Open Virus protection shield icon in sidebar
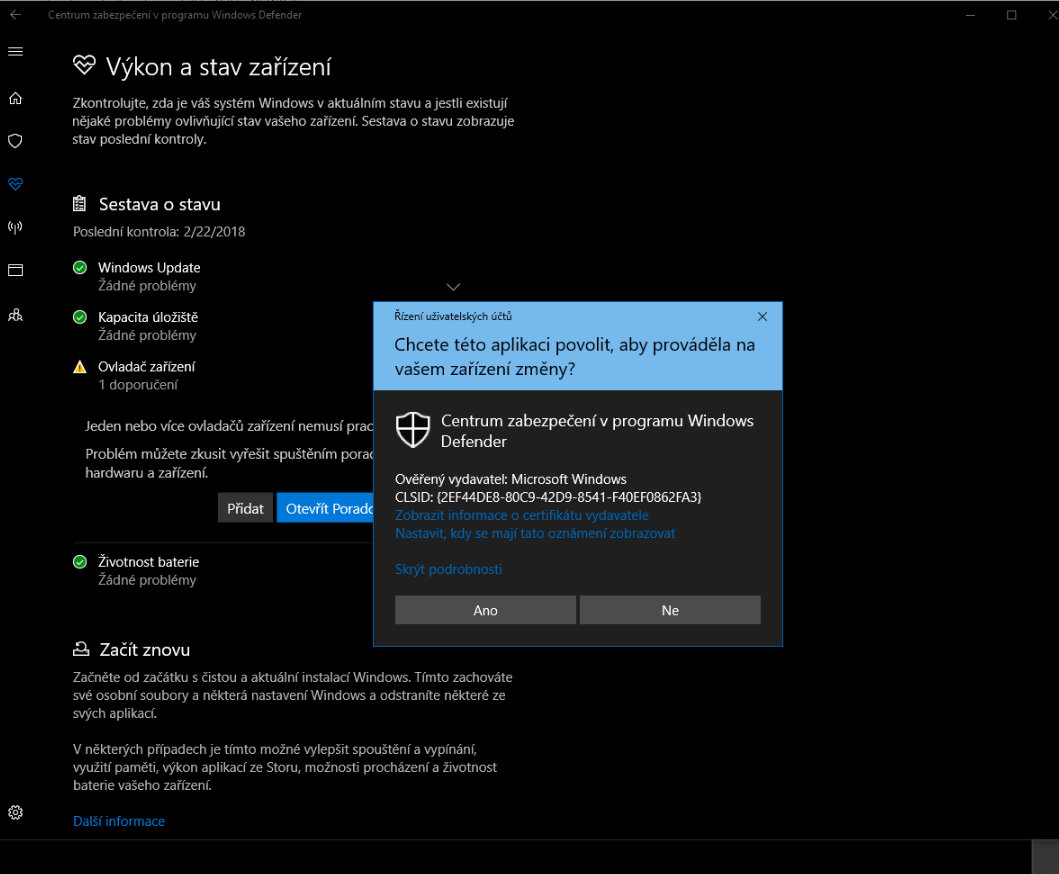 pos(16,141)
